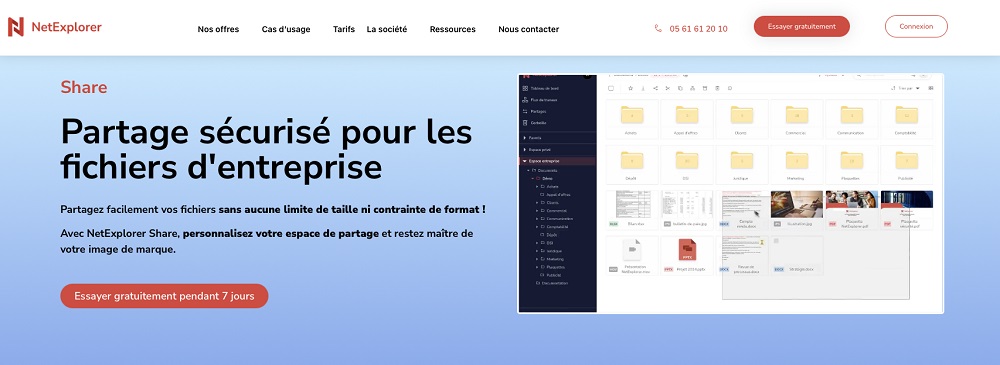Select Tableau de bord in dark sidebar
Screen dimensions: 1000x365
542,88
